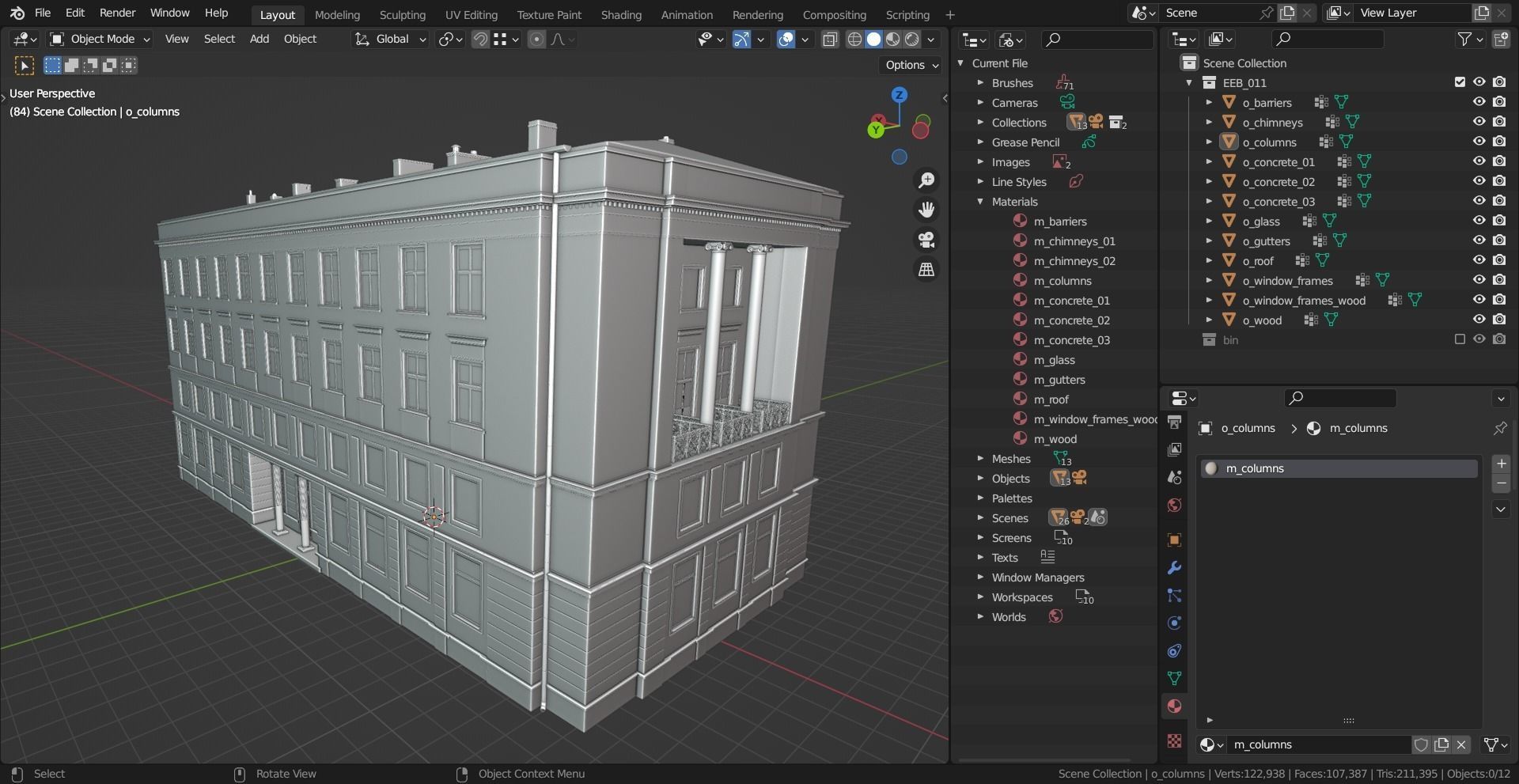Image resolution: width=1519 pixels, height=784 pixels.
Task: Click the Blender logo menu icon
Action: pyautogui.click(x=17, y=13)
